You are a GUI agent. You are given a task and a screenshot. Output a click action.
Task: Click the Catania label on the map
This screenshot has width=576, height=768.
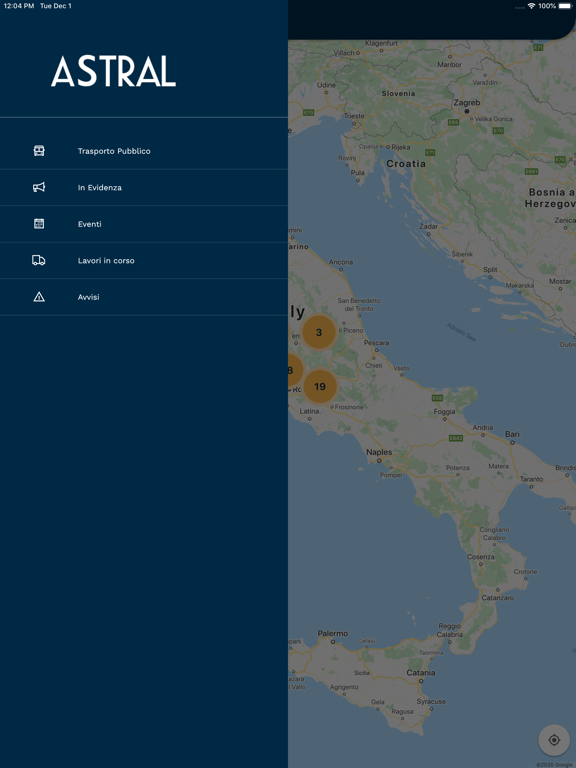tap(421, 673)
